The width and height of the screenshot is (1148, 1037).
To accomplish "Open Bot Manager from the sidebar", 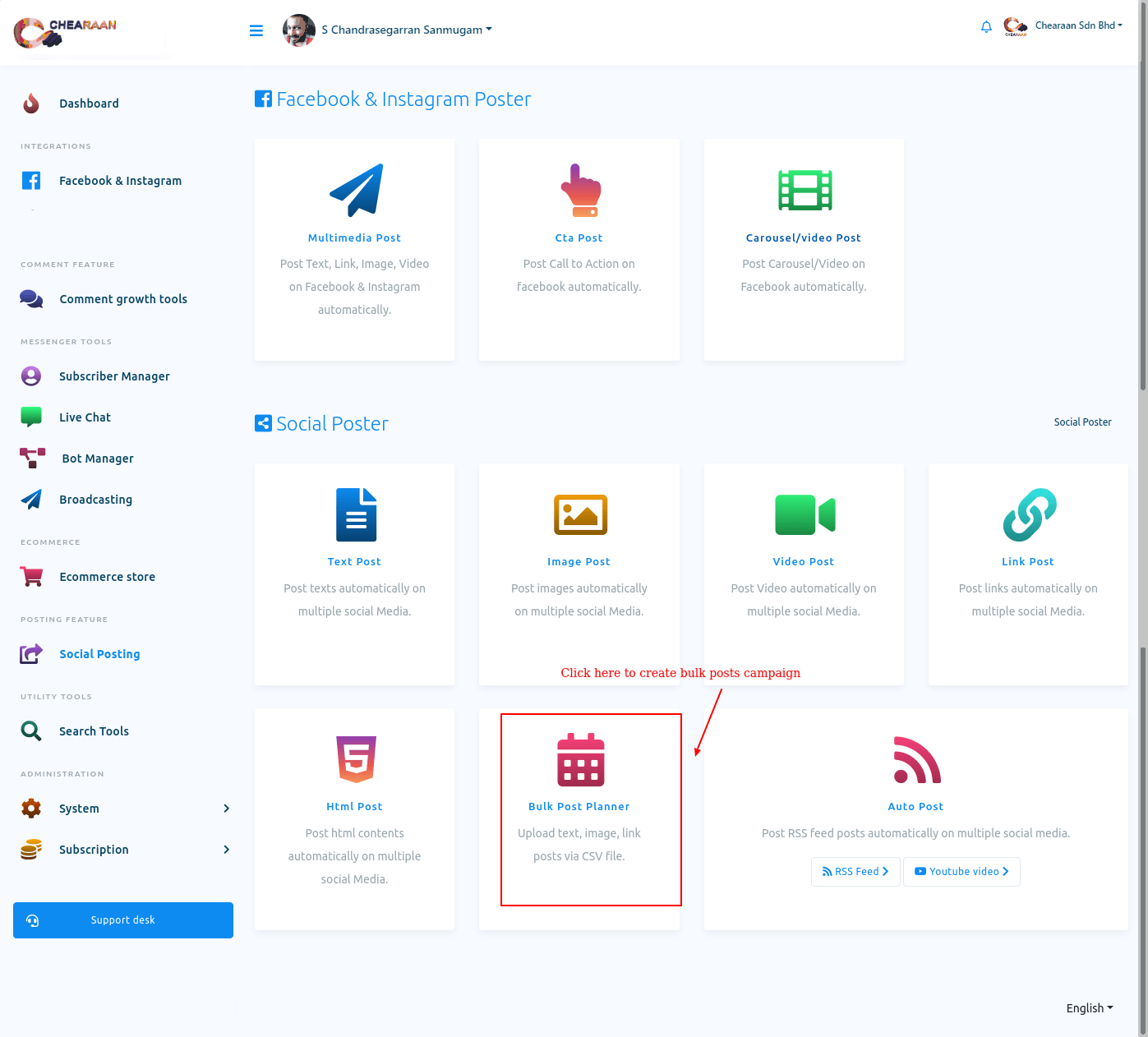I will pyautogui.click(x=97, y=459).
